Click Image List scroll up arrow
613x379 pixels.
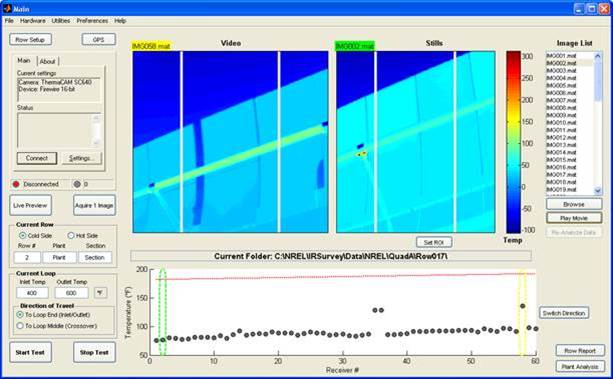pyautogui.click(x=598, y=56)
